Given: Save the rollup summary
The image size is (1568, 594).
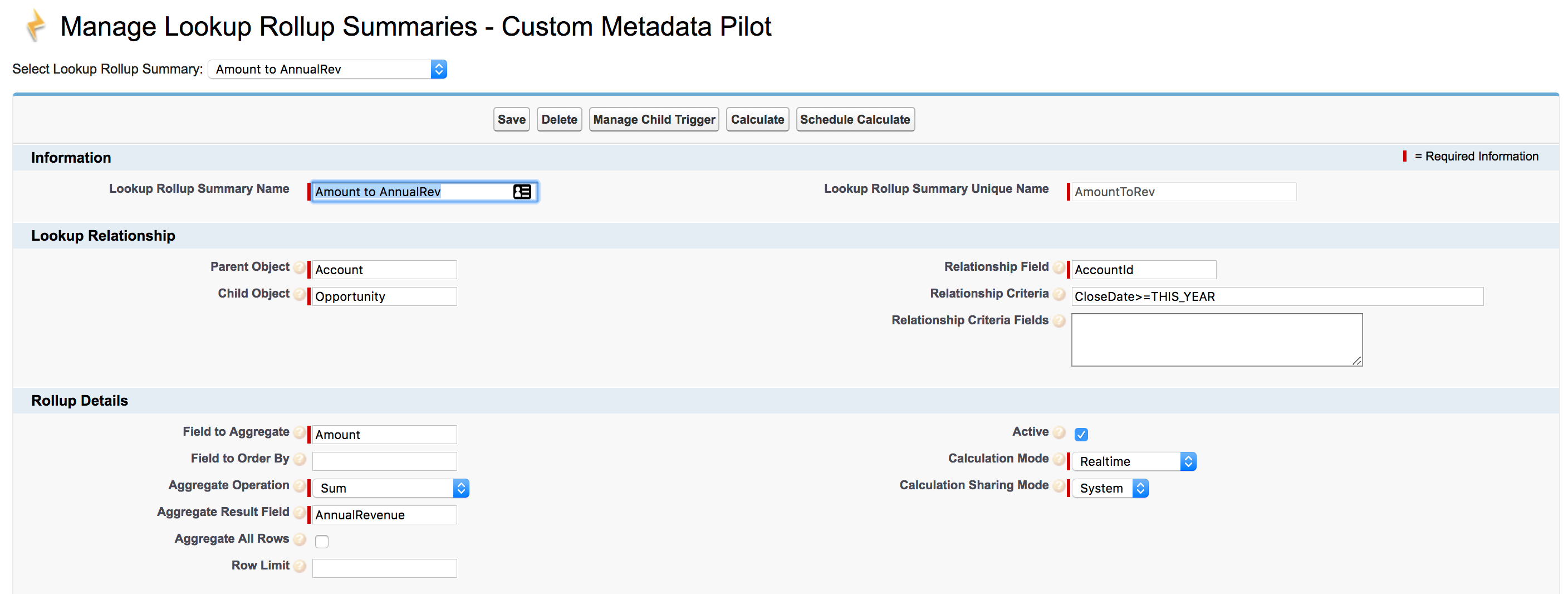Looking at the screenshot, I should pos(511,119).
